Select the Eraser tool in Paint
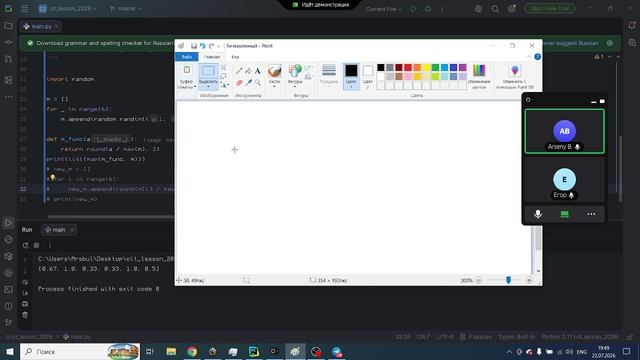 [239, 83]
